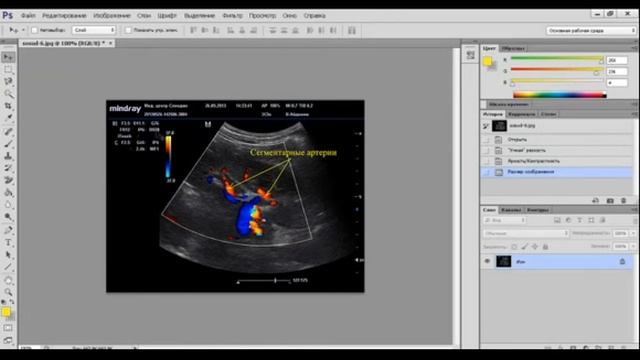
Task: Filter layers by type layers icon
Action: coord(579,220)
